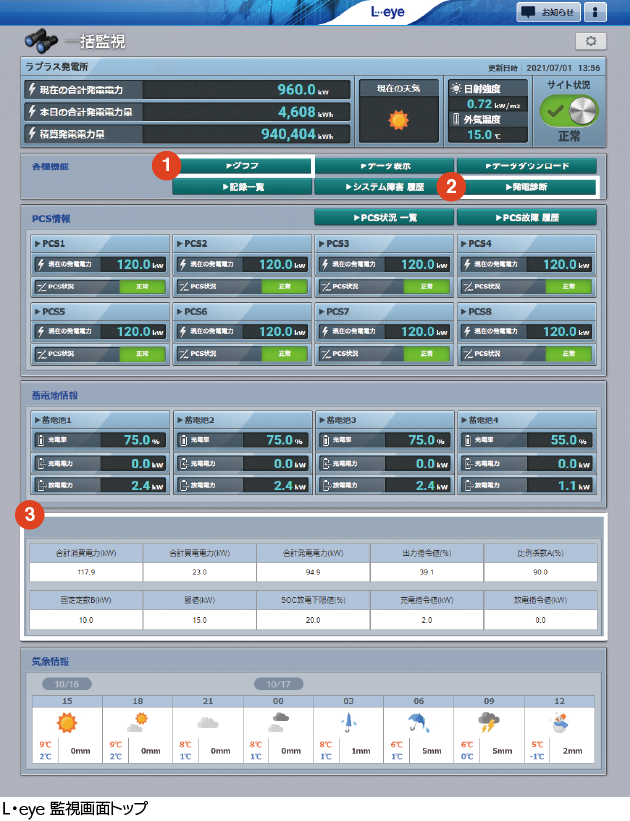Open the settings gear icon

[x=590, y=41]
